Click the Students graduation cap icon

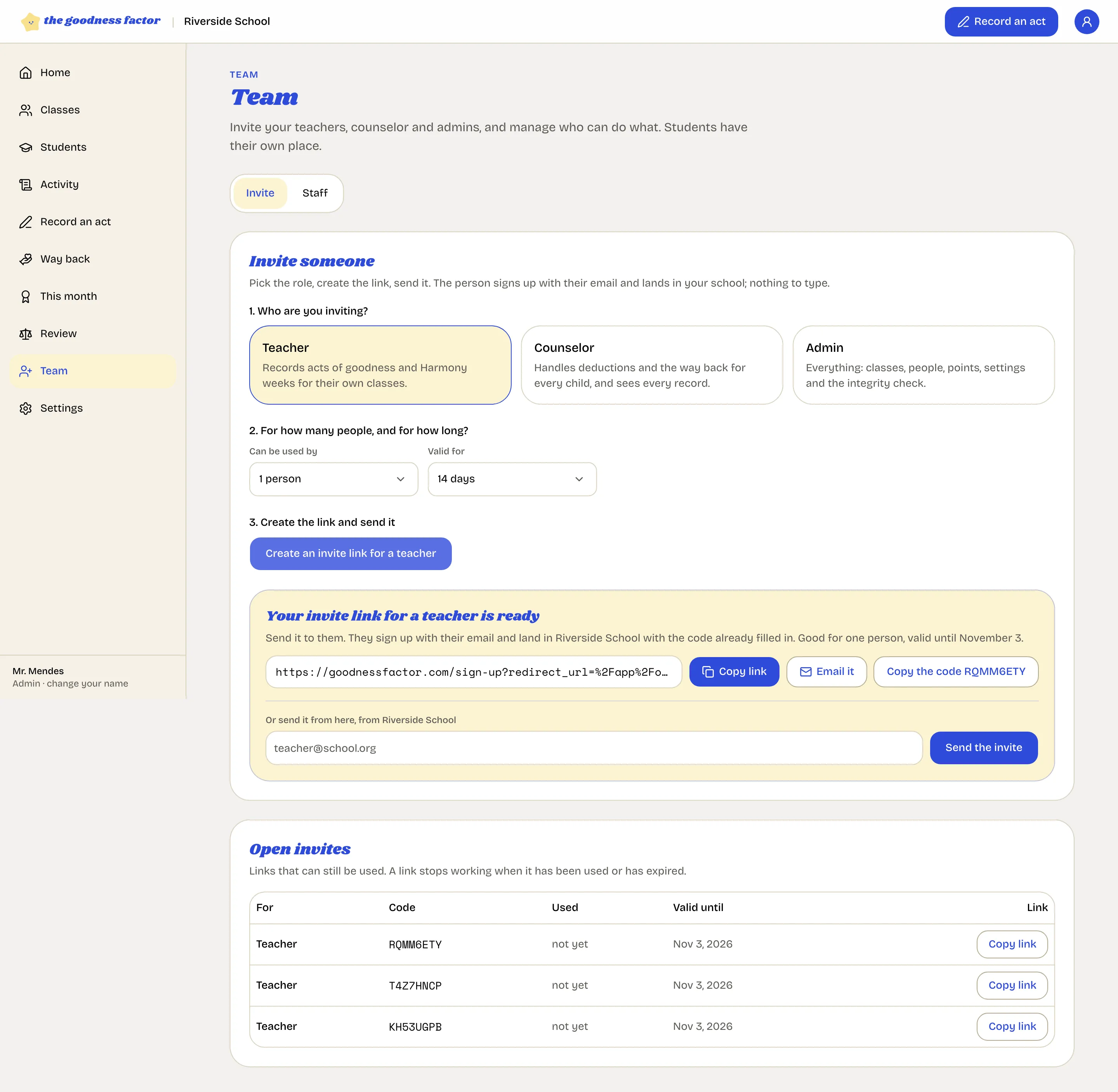coord(25,148)
